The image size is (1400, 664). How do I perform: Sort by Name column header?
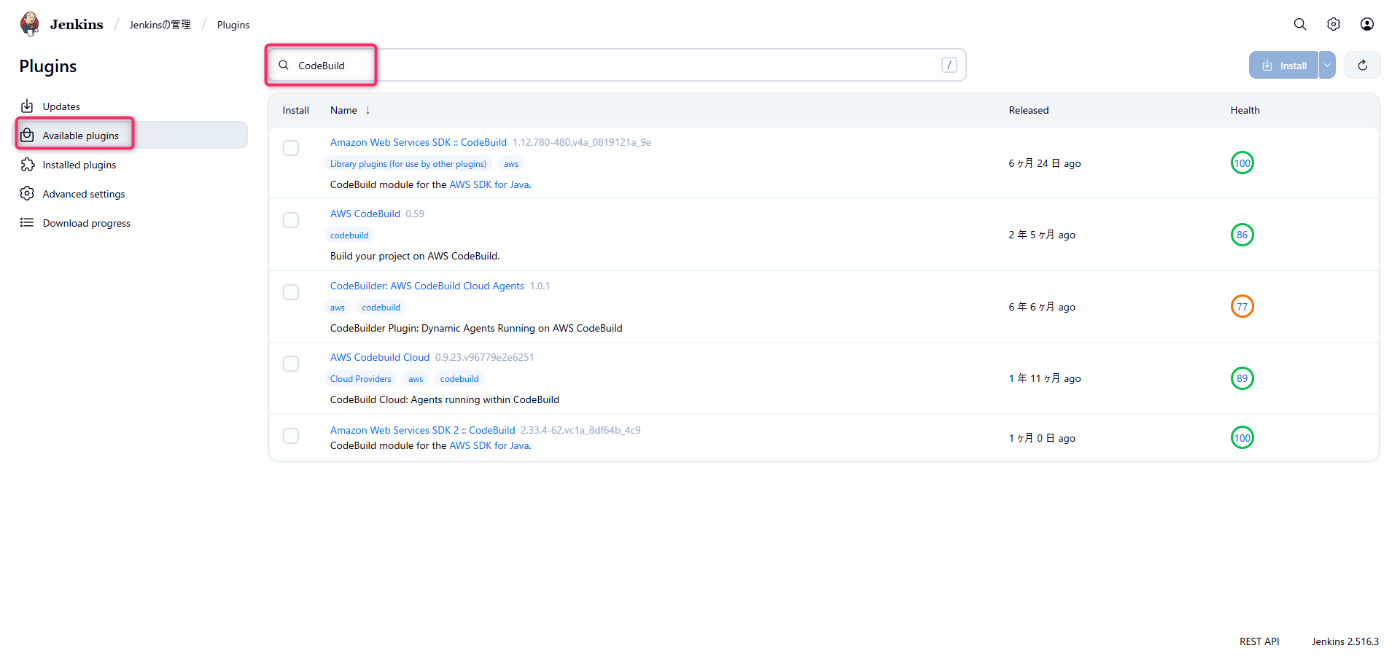tap(350, 110)
